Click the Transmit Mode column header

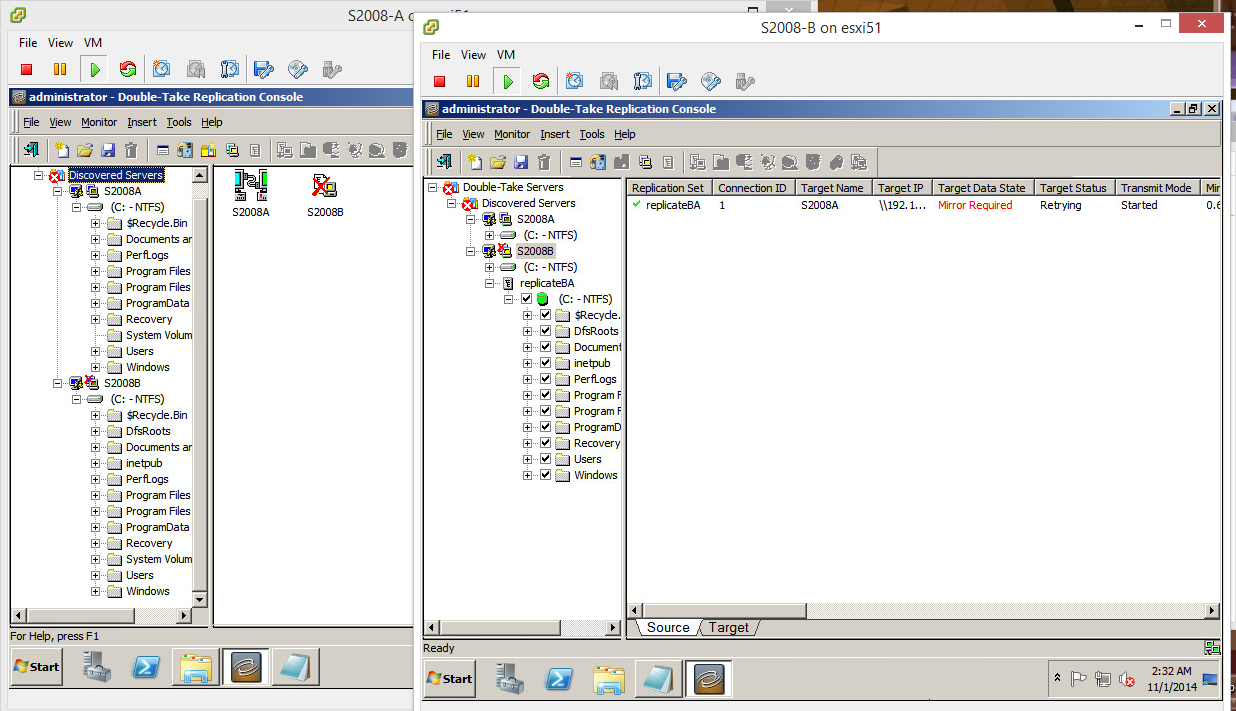point(1156,188)
